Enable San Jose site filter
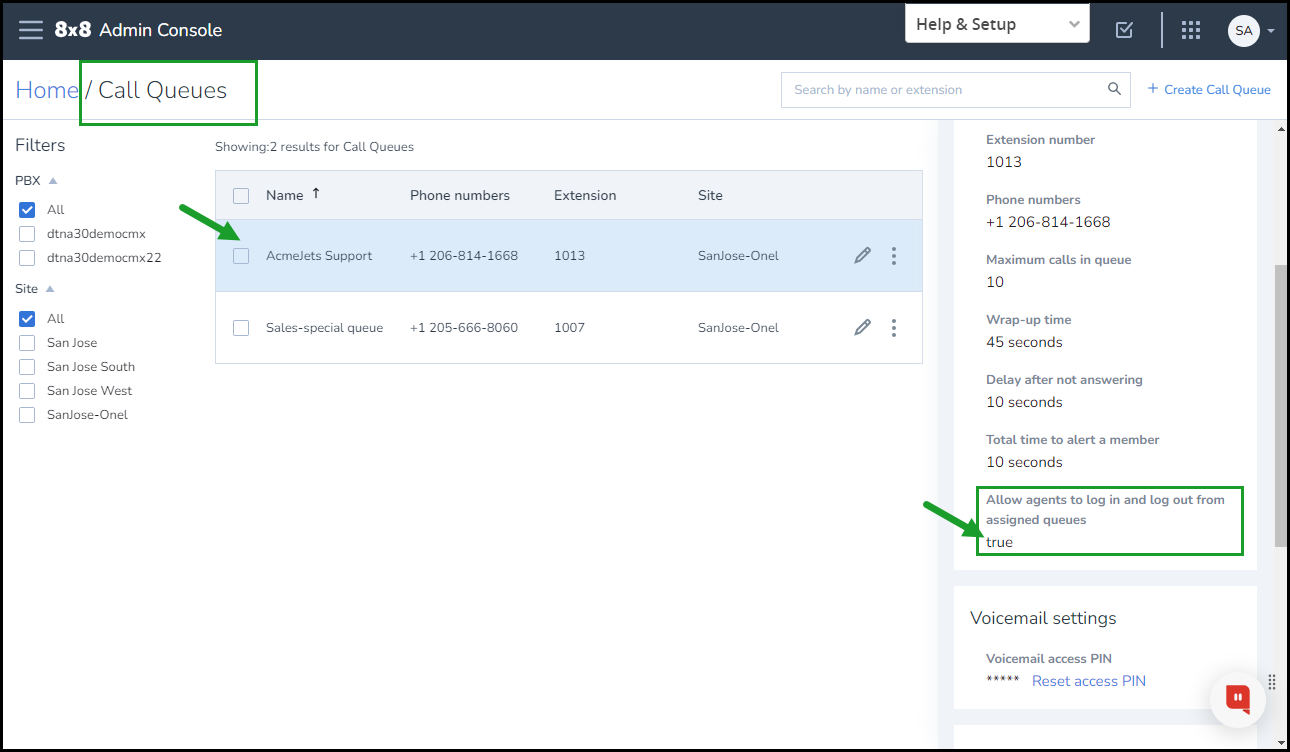Screen dimensions: 1290x752 click(x=27, y=343)
